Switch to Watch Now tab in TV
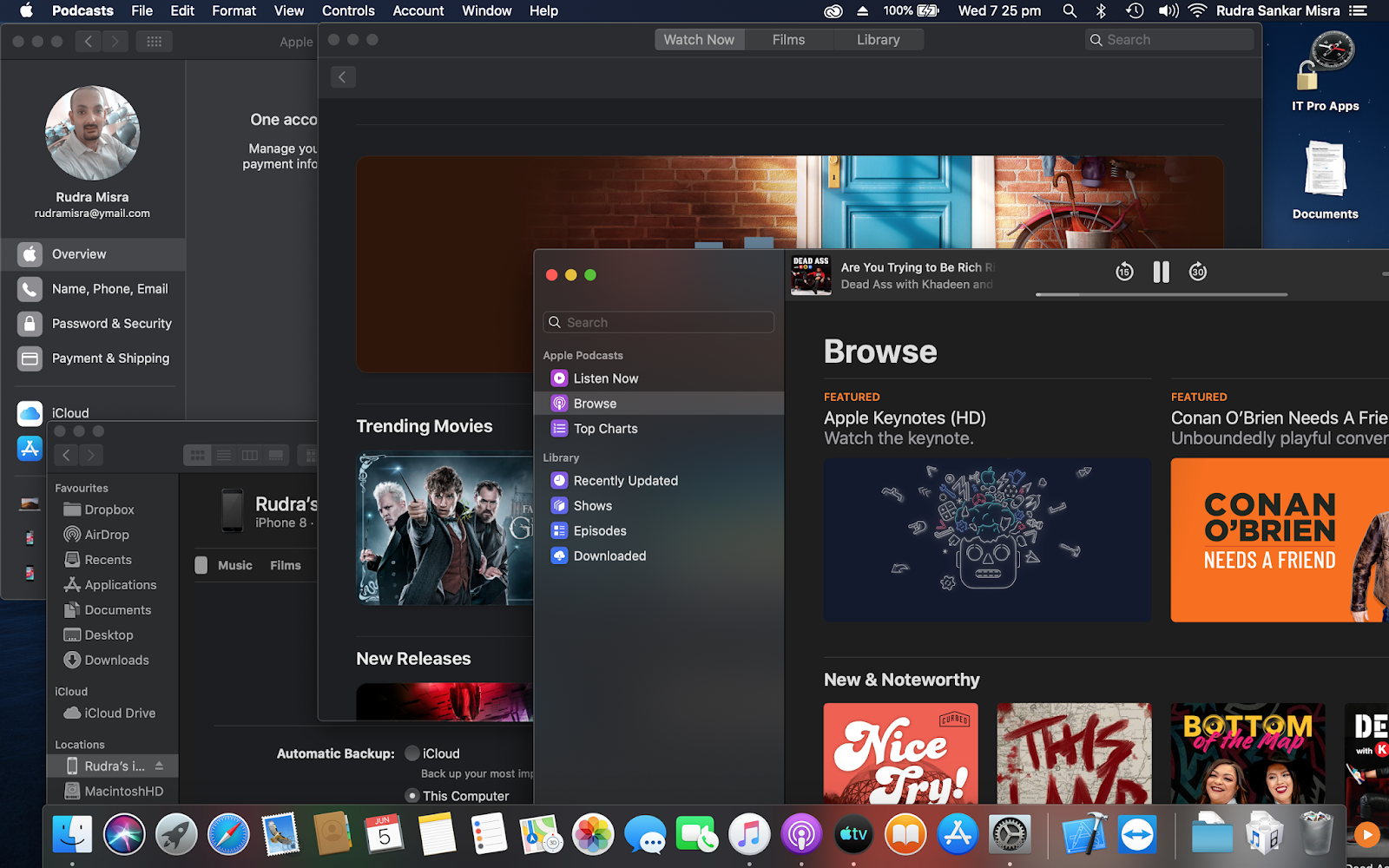This screenshot has width=1389, height=868. 699,40
